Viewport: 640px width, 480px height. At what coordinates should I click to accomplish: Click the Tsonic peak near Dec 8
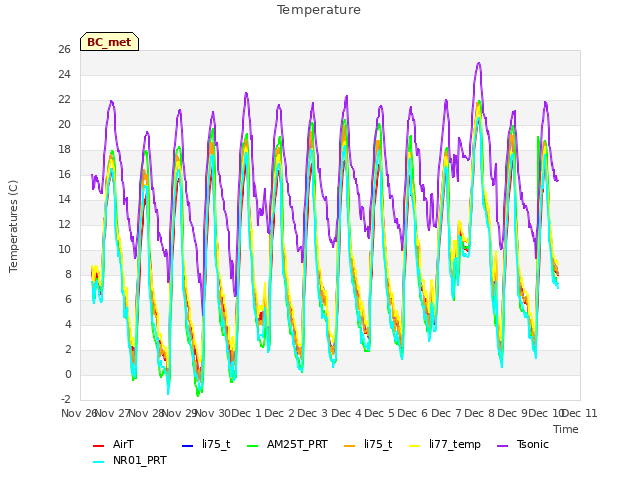(x=479, y=63)
